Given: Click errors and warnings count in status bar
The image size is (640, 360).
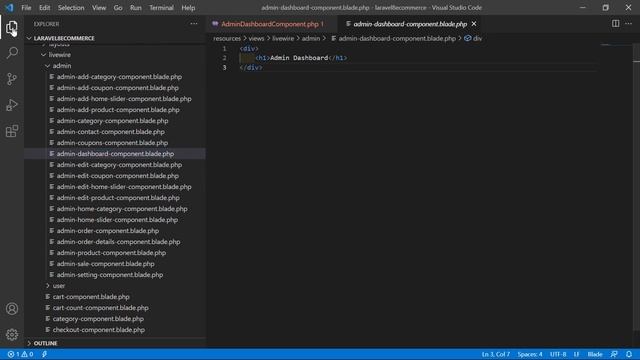Looking at the screenshot, I should tap(20, 354).
